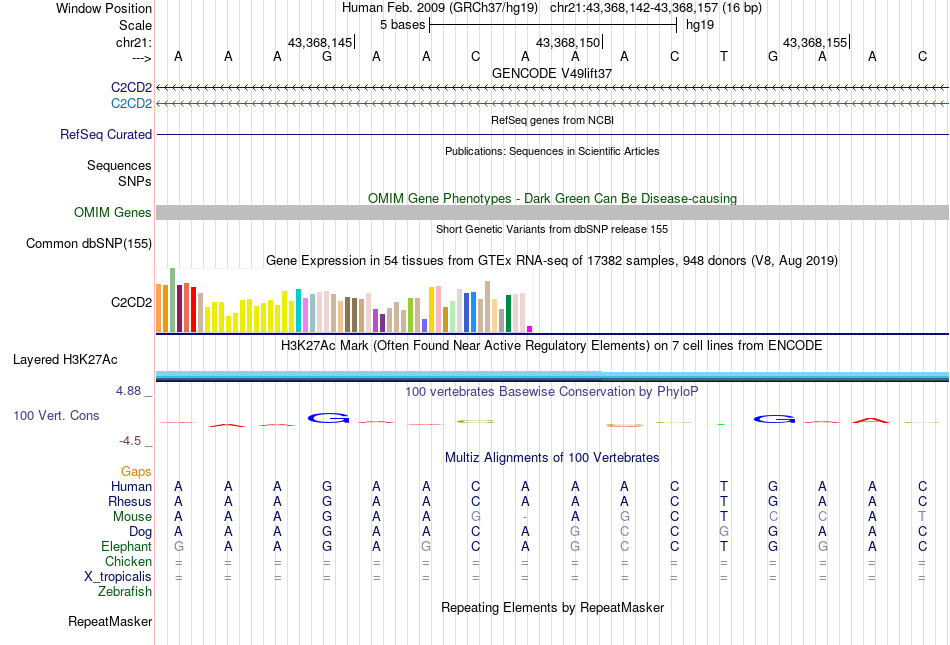The height and width of the screenshot is (645, 950).
Task: Click the GENCODE V49lift37 track title
Action: click(552, 73)
